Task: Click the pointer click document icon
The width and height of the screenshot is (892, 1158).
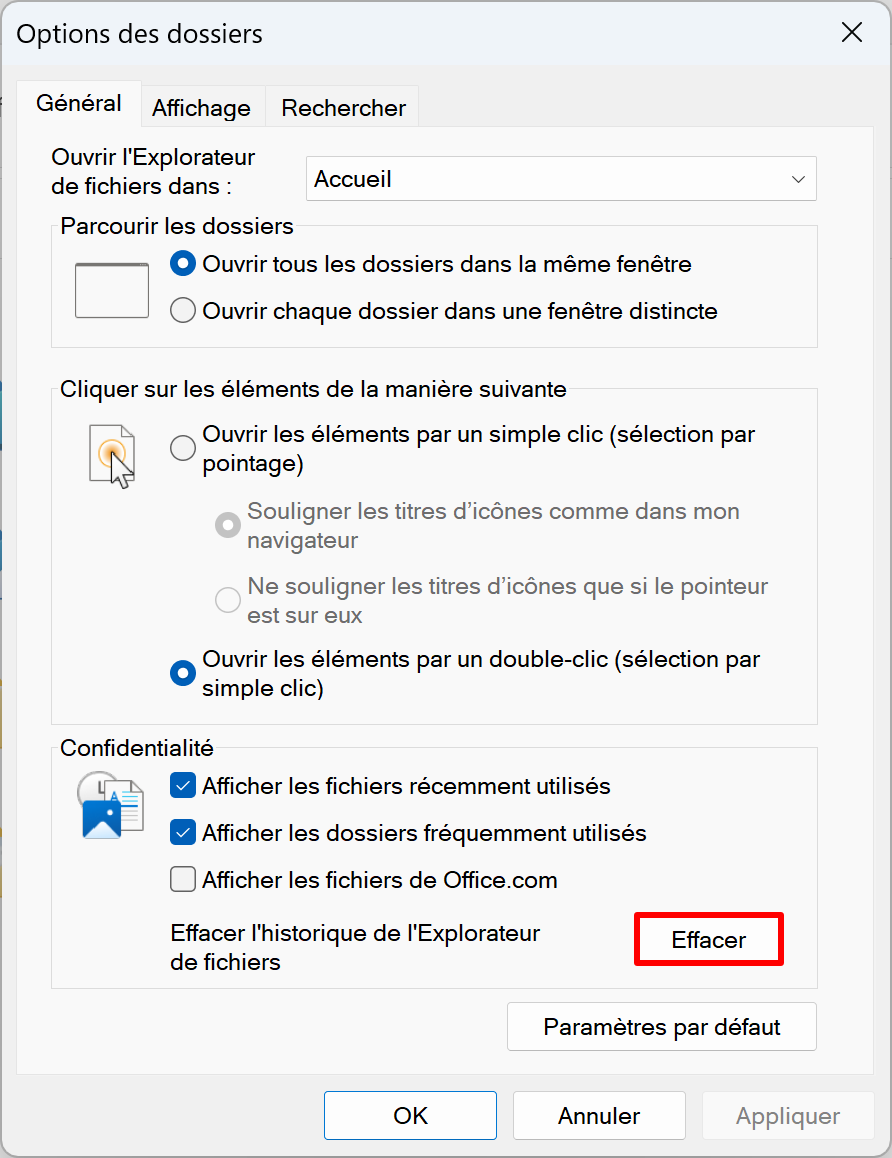Action: click(x=112, y=456)
